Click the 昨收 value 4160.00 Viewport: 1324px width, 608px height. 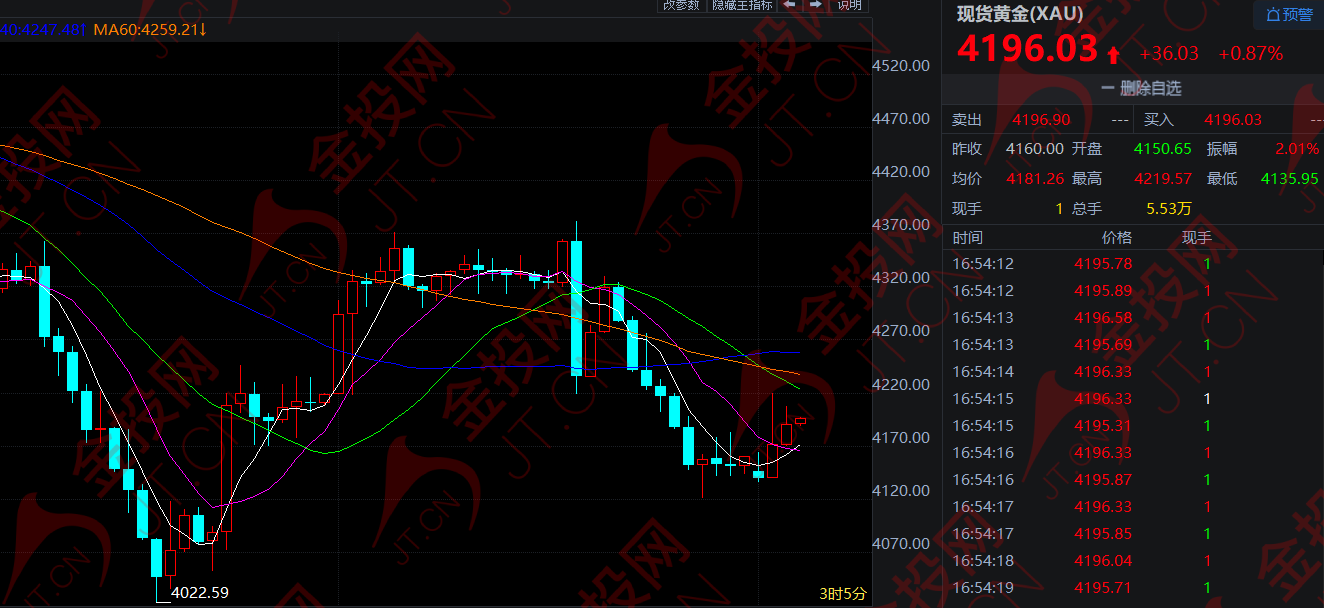tap(1035, 149)
